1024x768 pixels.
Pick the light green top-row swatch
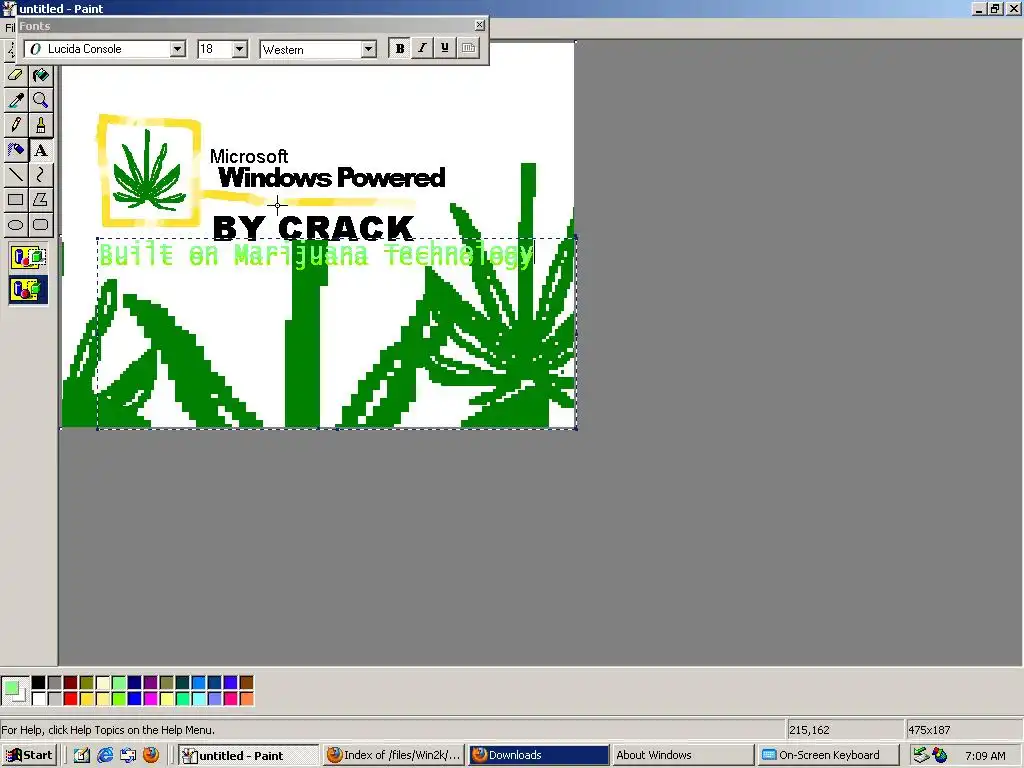pos(118,682)
